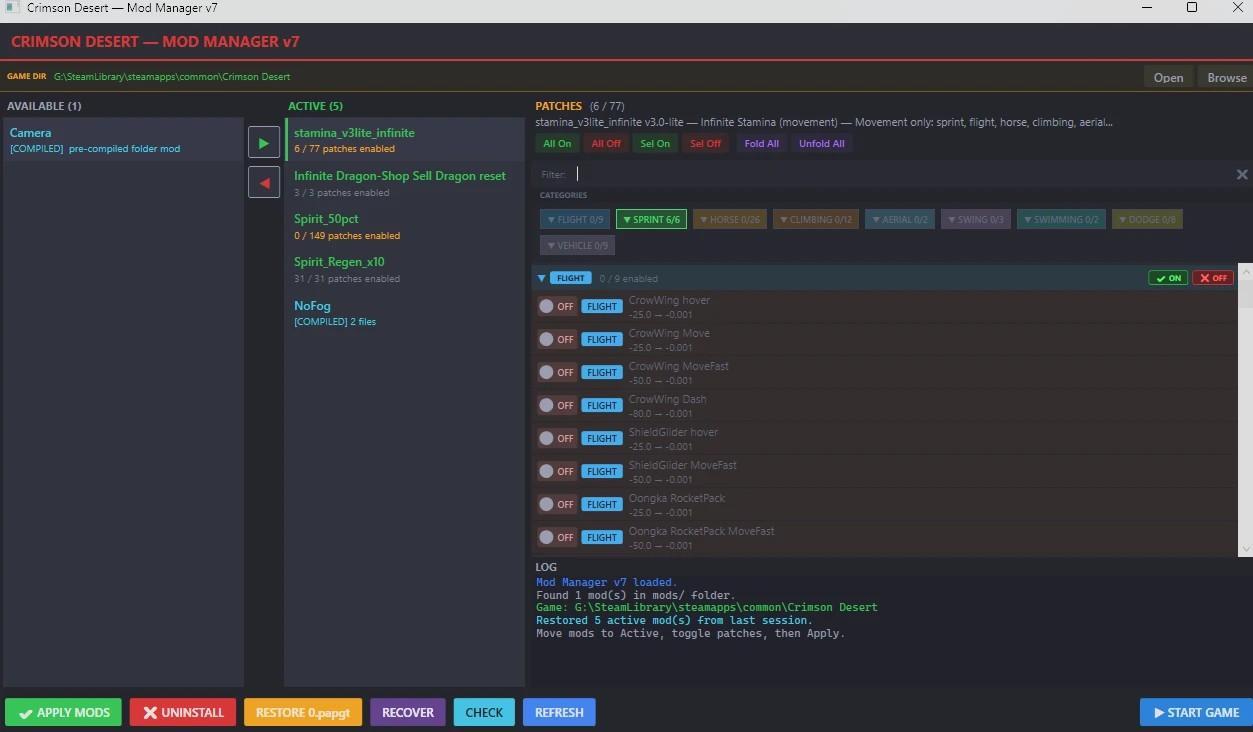Click the AVAILABLE (1) header
Image resolution: width=1253 pixels, height=732 pixels.
[45, 105]
